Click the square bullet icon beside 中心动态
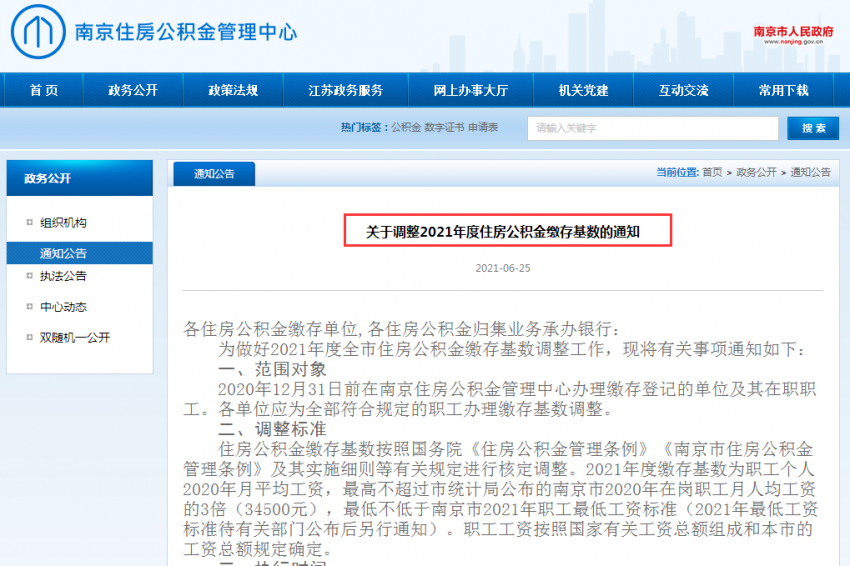Viewport: 850px width, 566px height. tap(29, 307)
